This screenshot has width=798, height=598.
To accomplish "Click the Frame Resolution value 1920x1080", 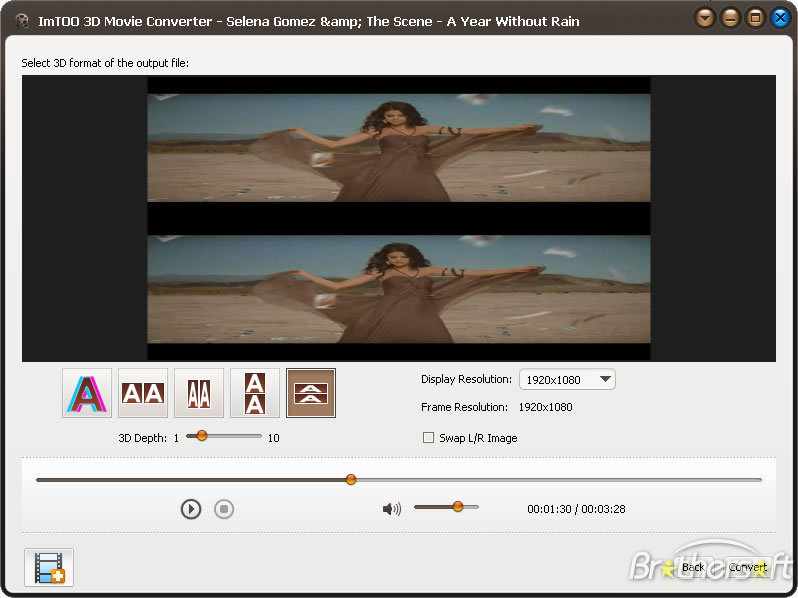I will click(545, 407).
